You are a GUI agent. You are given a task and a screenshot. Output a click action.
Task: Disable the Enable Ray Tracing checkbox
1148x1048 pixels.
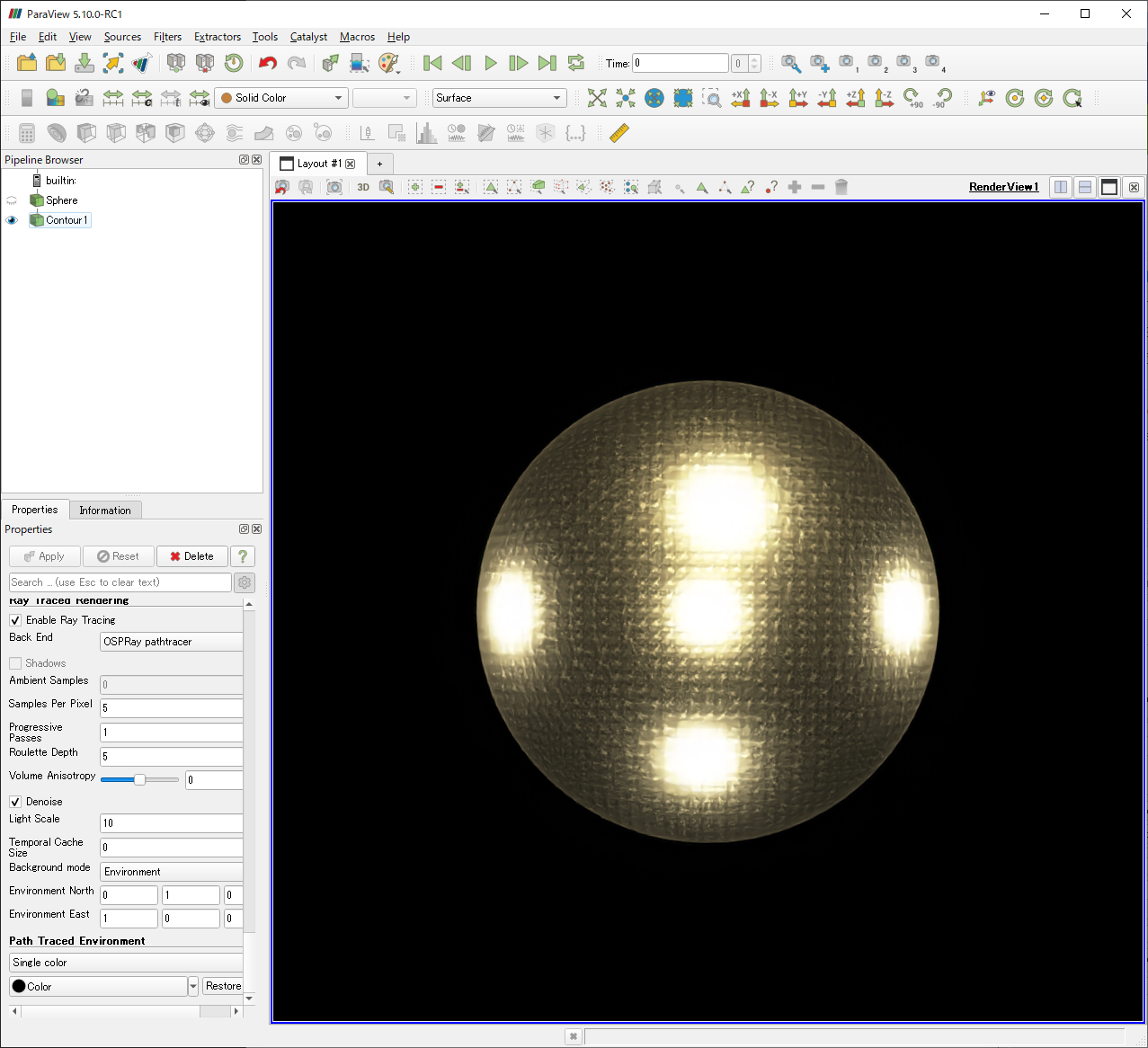coord(15,620)
